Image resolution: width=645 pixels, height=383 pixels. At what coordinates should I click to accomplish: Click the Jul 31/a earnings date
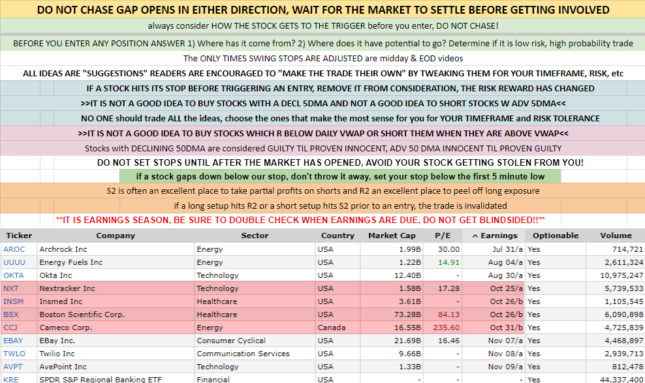[508, 249]
